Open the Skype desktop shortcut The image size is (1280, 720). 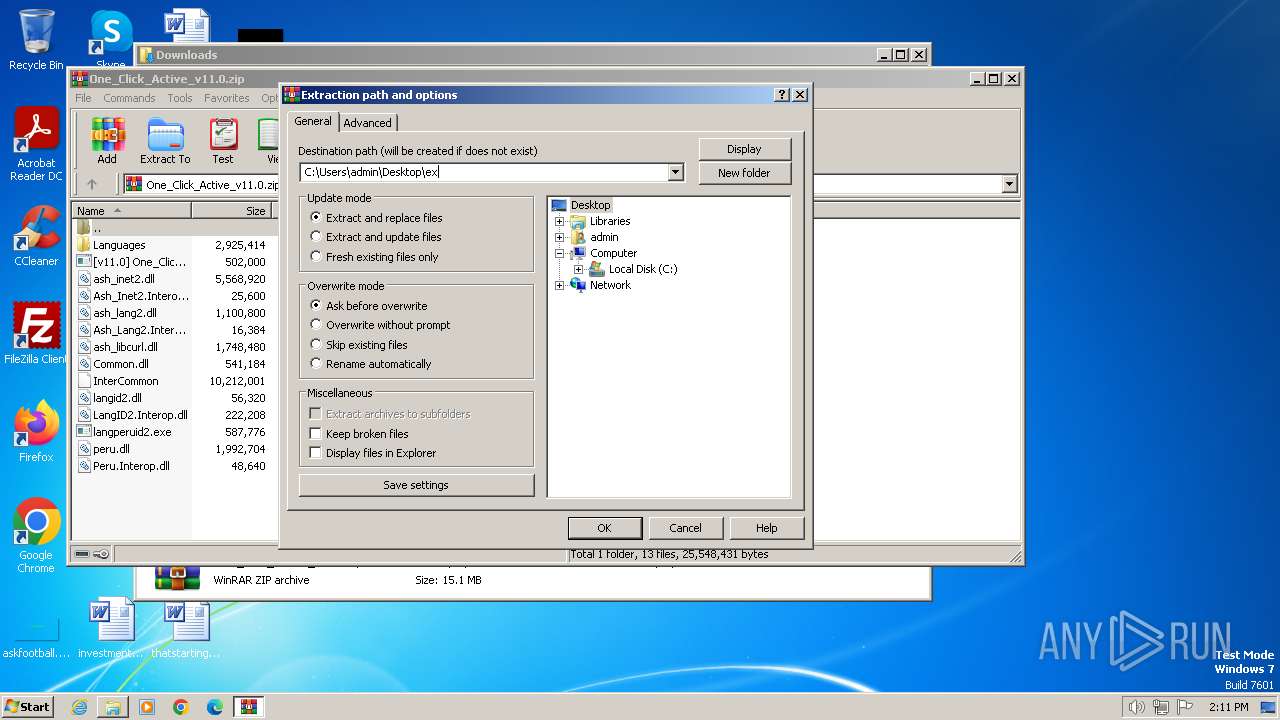[110, 36]
